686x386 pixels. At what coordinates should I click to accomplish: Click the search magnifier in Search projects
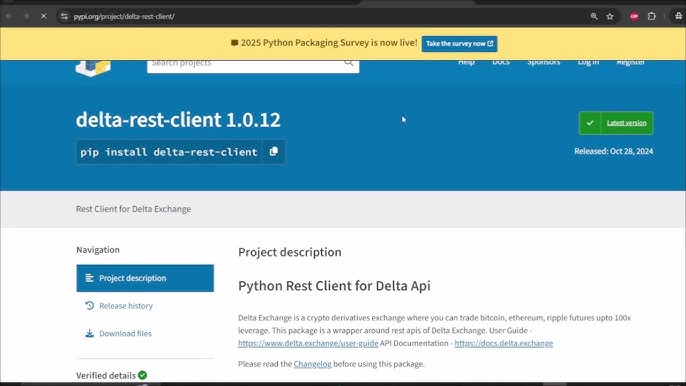tap(349, 63)
